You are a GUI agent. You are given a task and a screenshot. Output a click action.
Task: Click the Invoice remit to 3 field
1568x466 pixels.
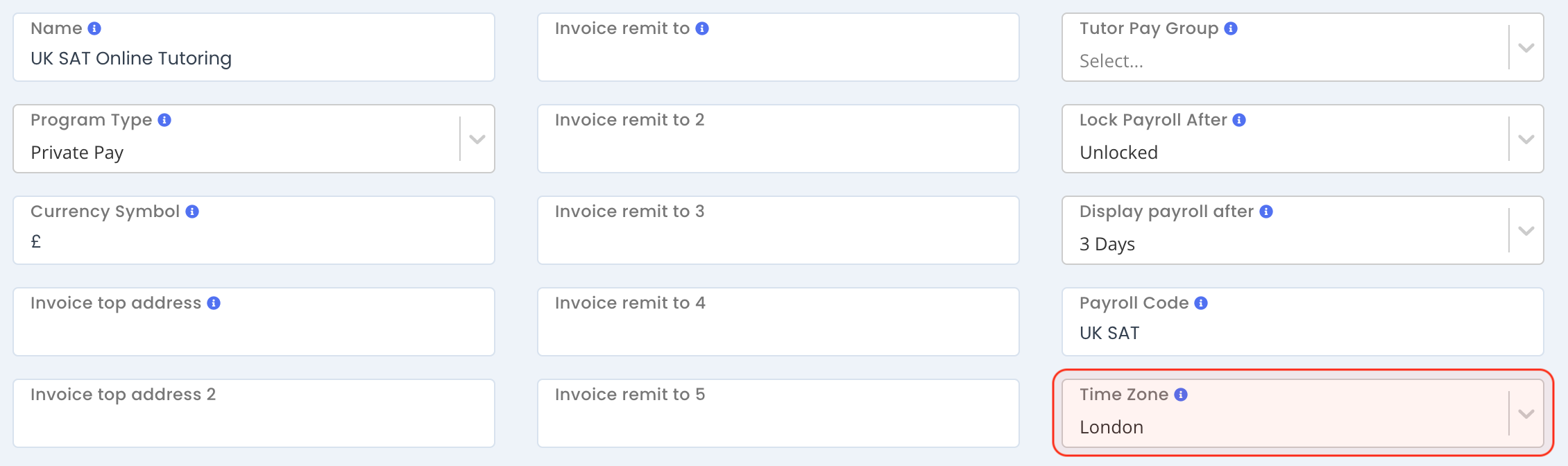pos(778,230)
